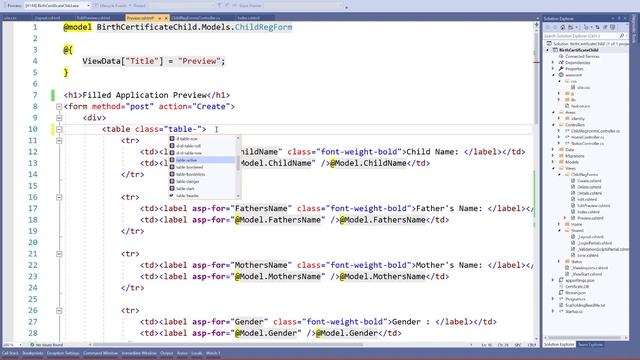The image size is (640, 360).
Task: Switch to the Team Explorer panel tab
Action: [x=590, y=345]
